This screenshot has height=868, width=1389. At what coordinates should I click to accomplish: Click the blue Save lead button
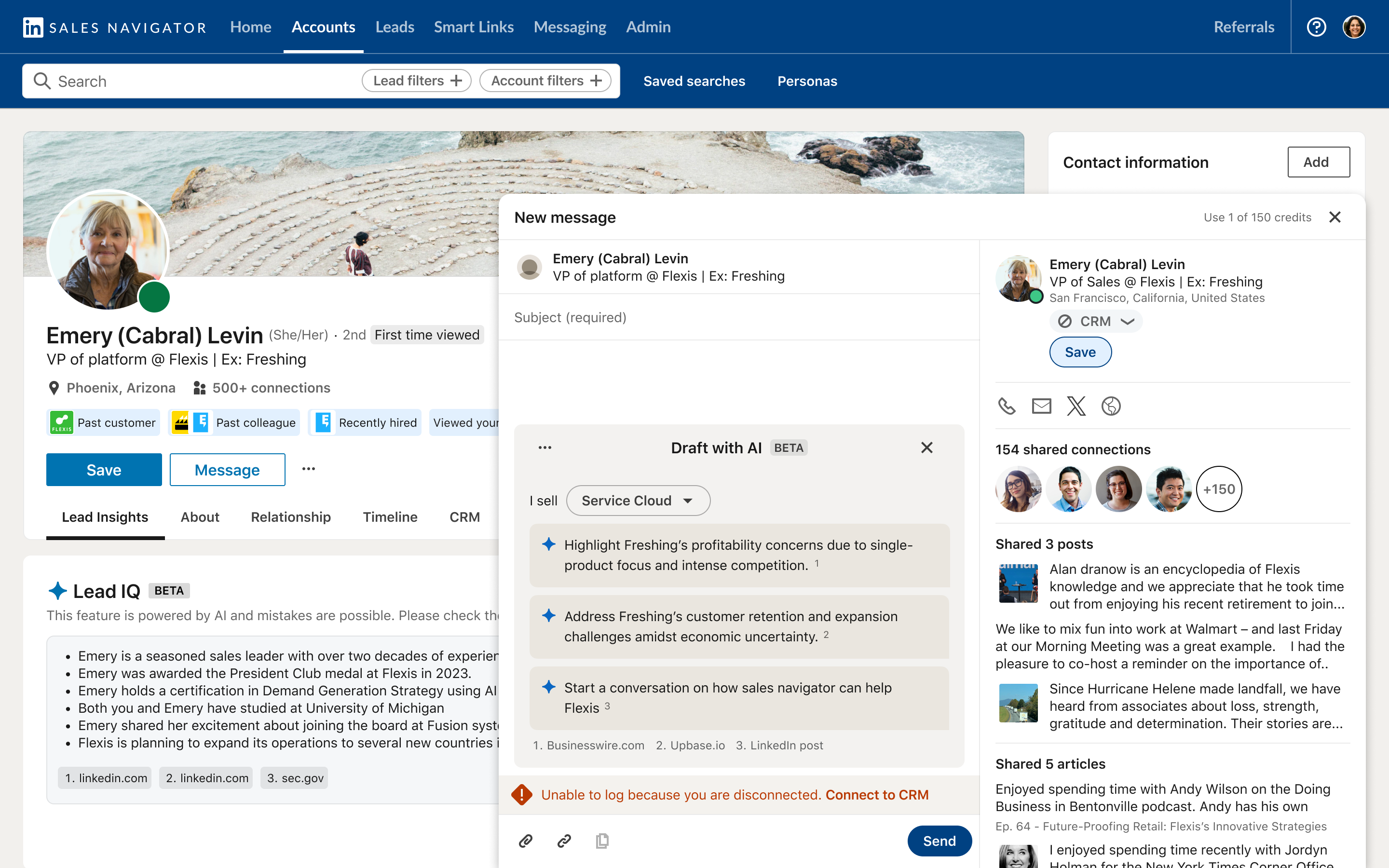click(104, 470)
